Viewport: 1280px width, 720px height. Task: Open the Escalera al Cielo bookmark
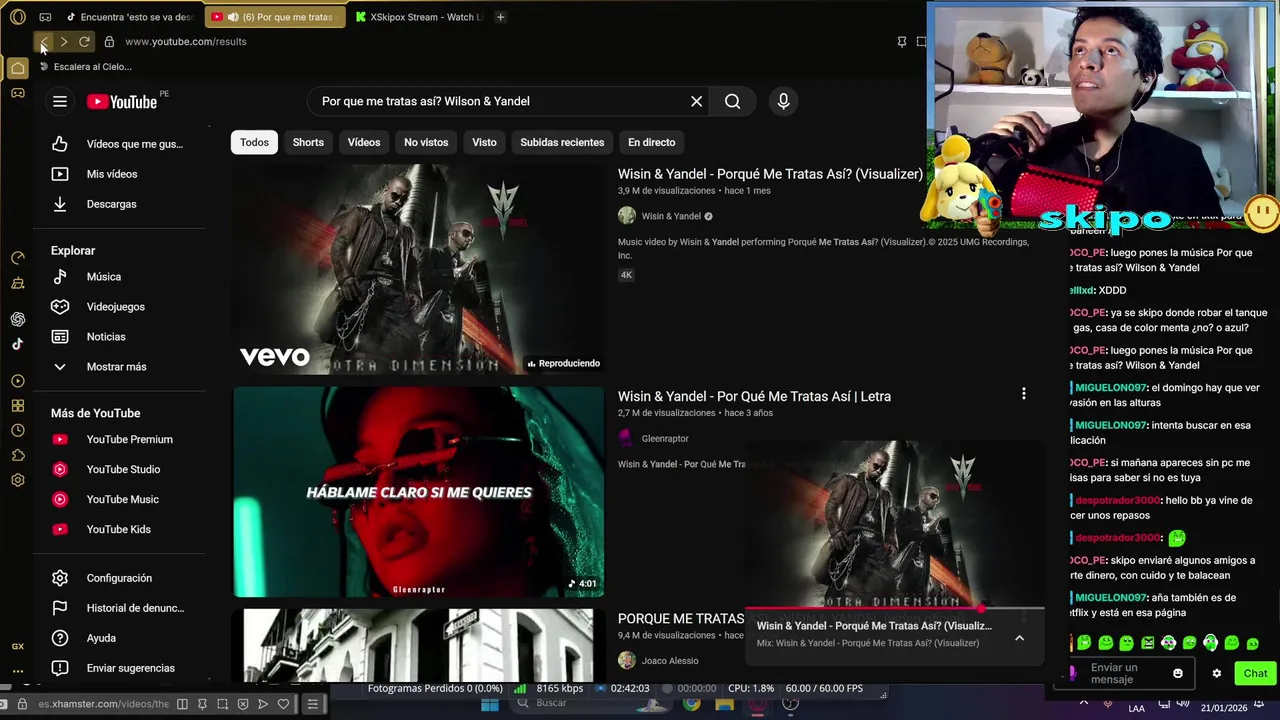(86, 67)
